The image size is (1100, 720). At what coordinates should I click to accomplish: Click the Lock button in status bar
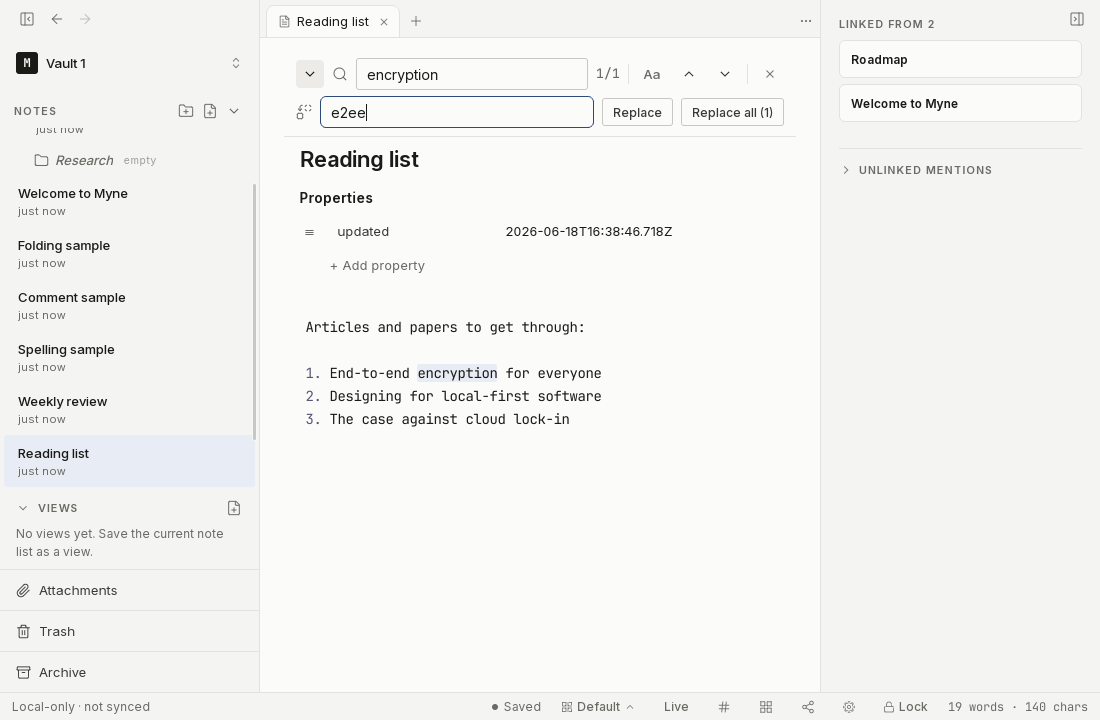pyautogui.click(x=906, y=707)
